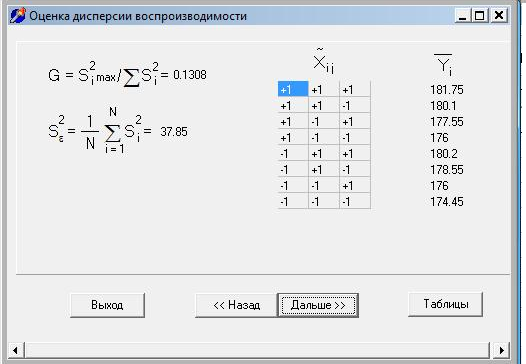Select the highlighted +1 cell in first row
Image resolution: width=526 pixels, height=364 pixels.
coord(293,89)
